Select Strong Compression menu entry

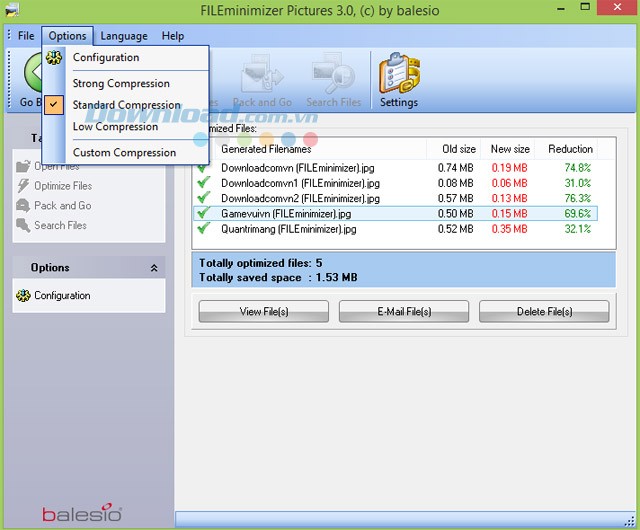[125, 83]
